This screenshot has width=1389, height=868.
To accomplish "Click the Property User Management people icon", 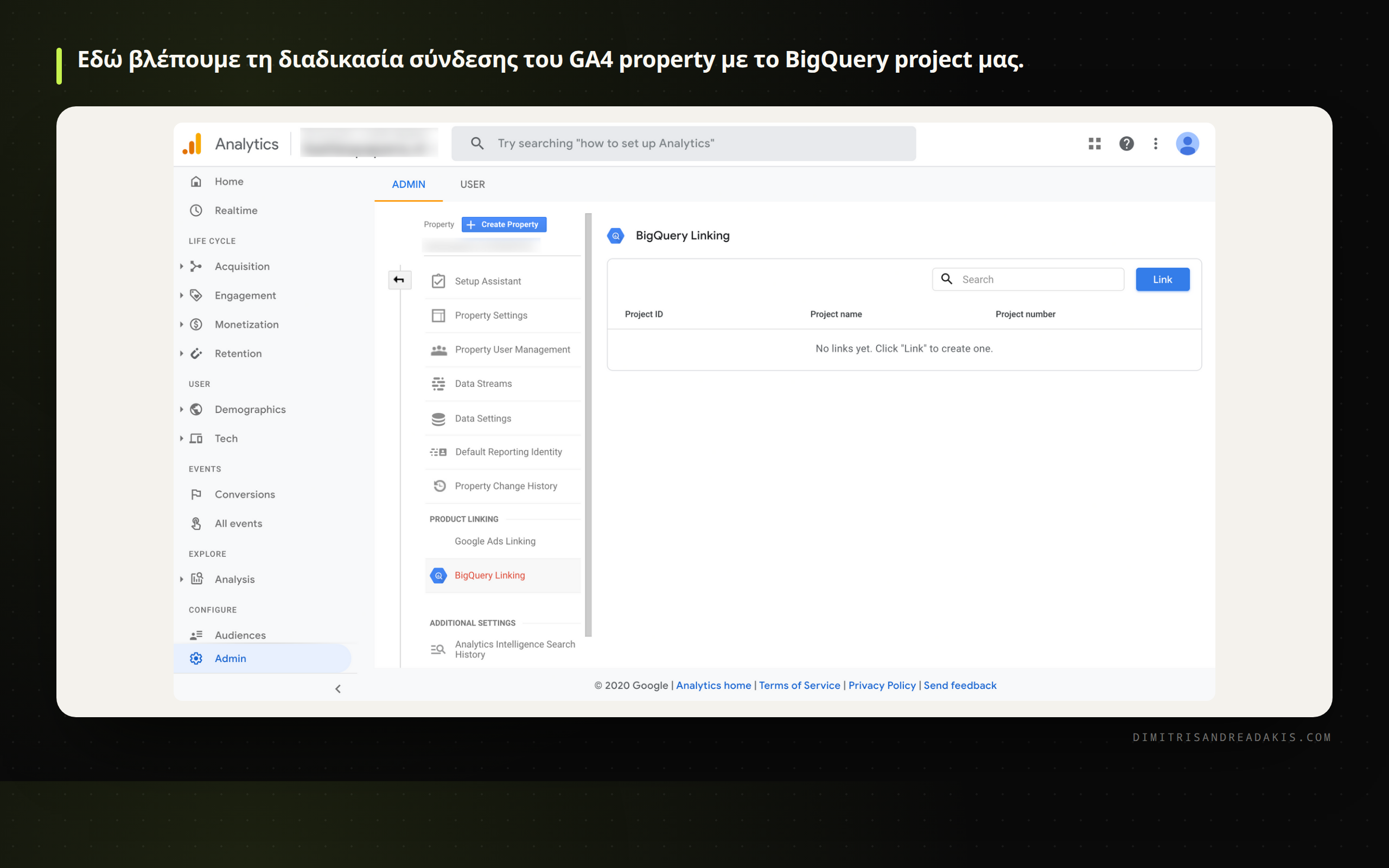I will tap(439, 349).
